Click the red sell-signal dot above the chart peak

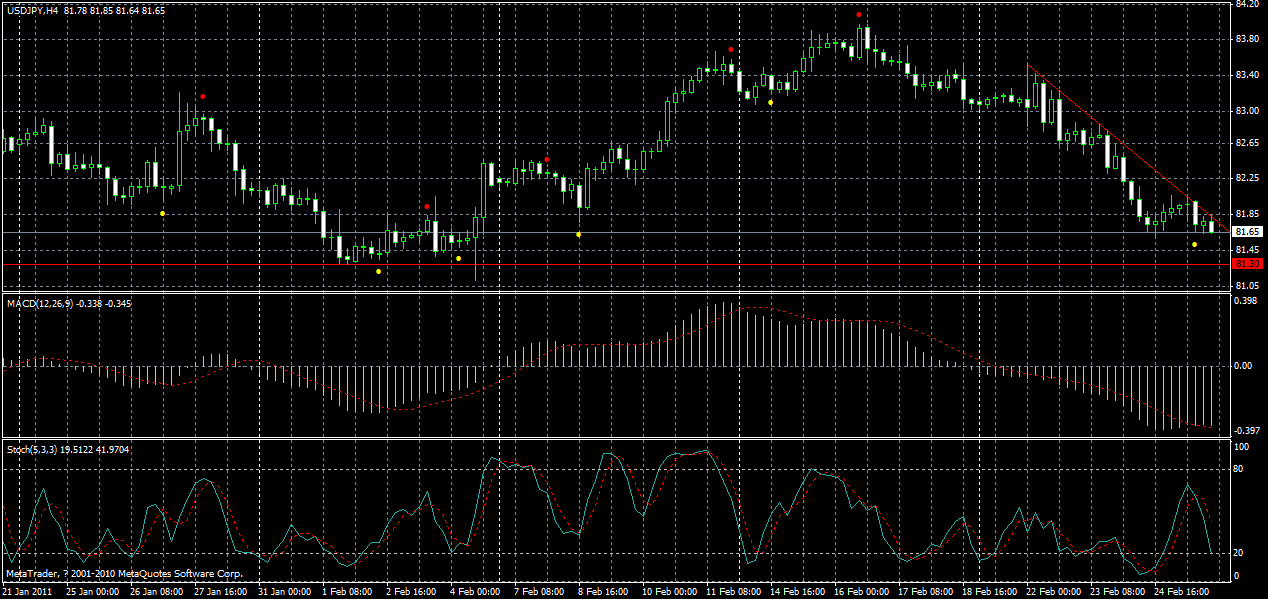pyautogui.click(x=857, y=14)
